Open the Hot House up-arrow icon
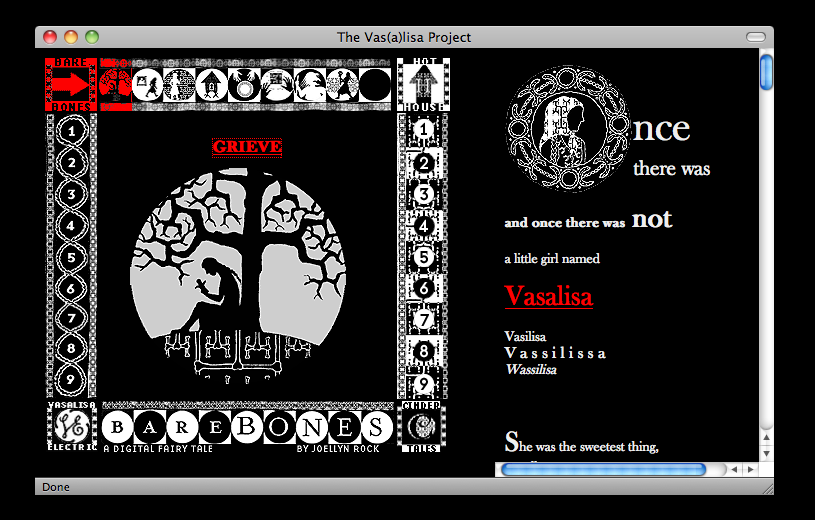Screen dimensions: 815x520 point(422,86)
